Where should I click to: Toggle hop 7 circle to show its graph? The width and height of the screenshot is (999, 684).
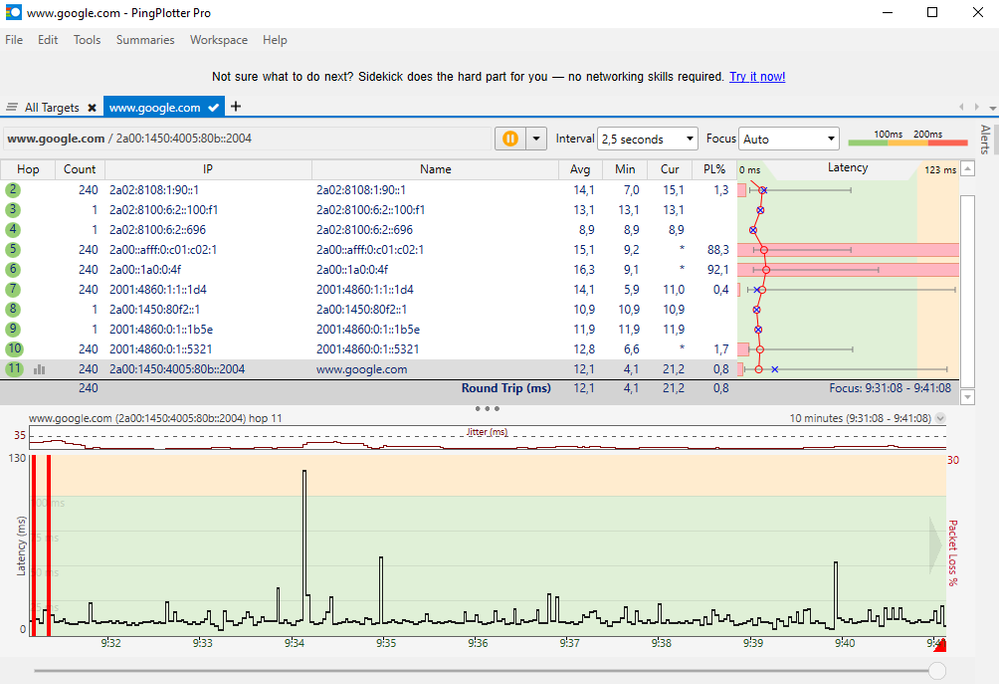[x=13, y=289]
